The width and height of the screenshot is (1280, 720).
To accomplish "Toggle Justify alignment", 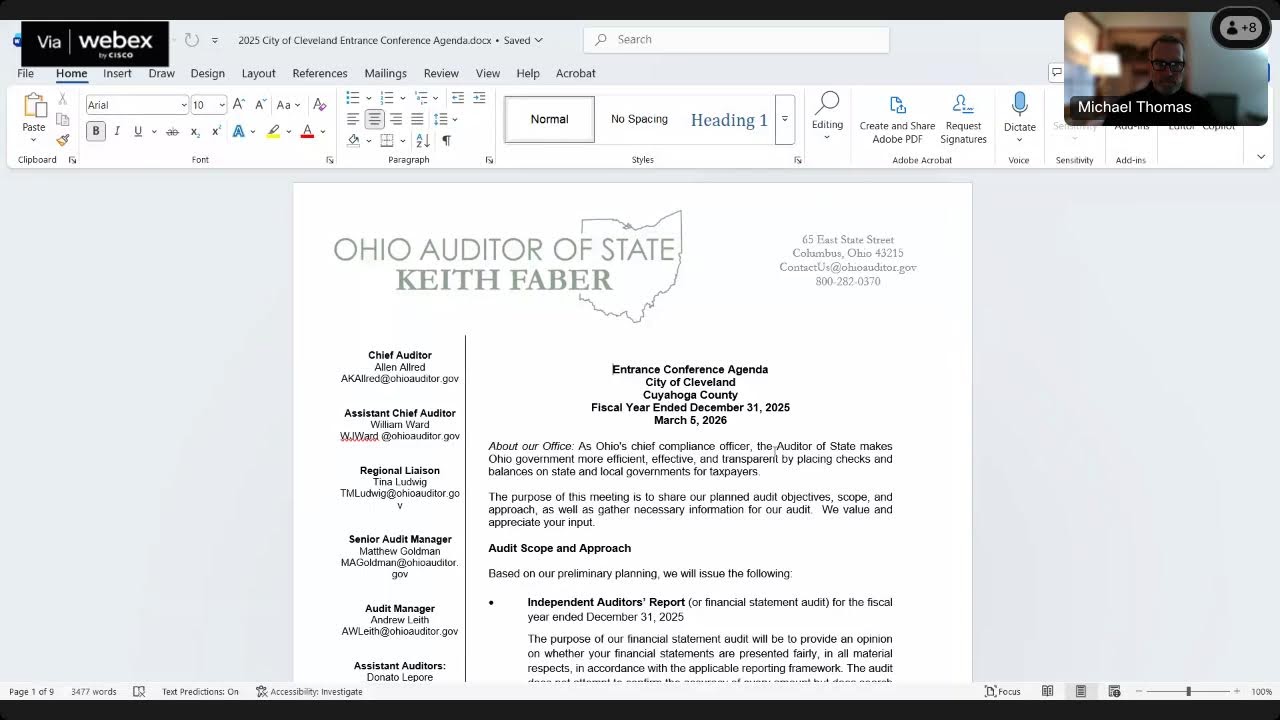I will pyautogui.click(x=417, y=119).
